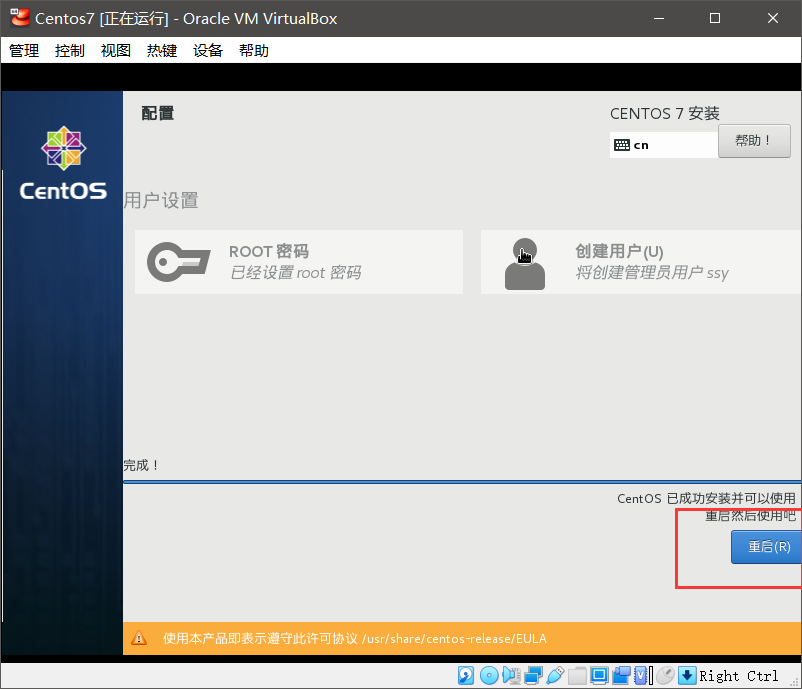Open the 设备 menu
The image size is (802, 689).
coord(208,50)
